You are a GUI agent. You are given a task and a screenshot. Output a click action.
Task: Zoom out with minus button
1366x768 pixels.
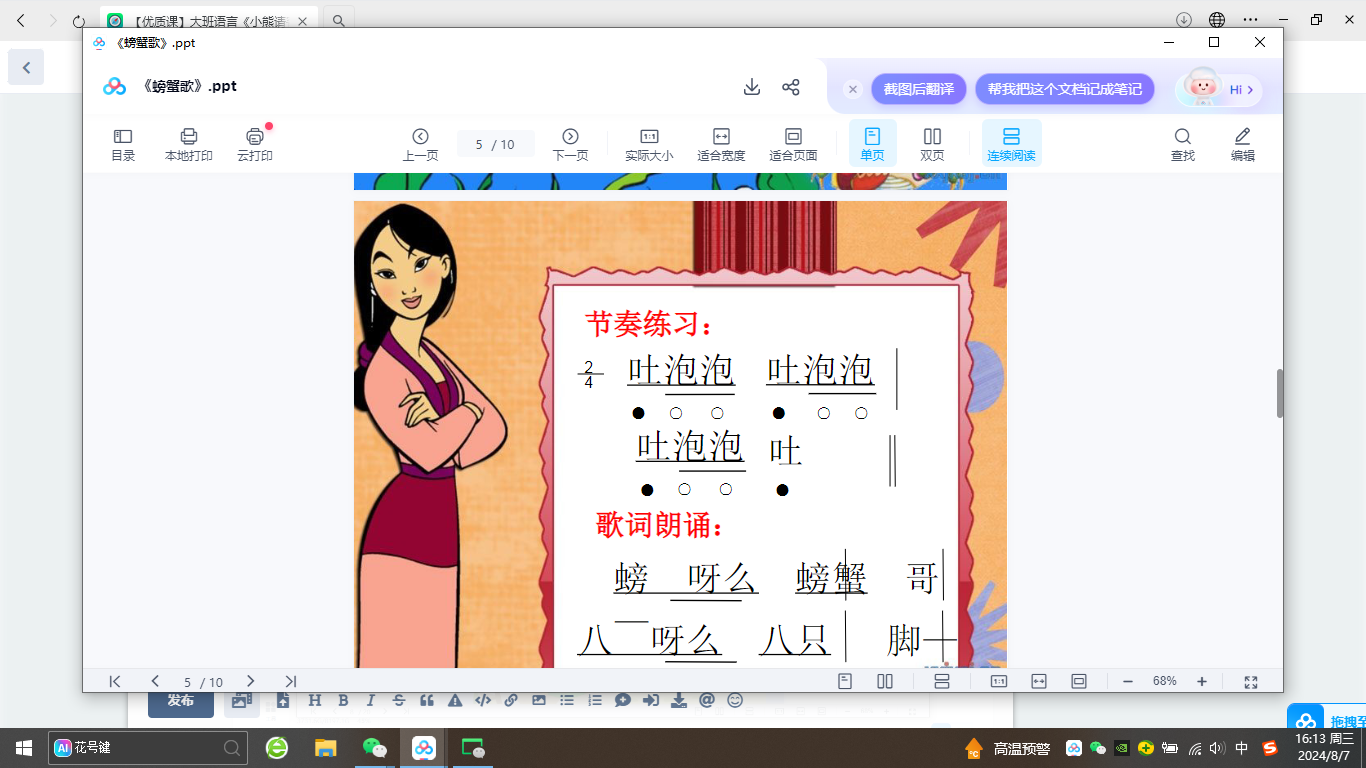pyautogui.click(x=1128, y=681)
